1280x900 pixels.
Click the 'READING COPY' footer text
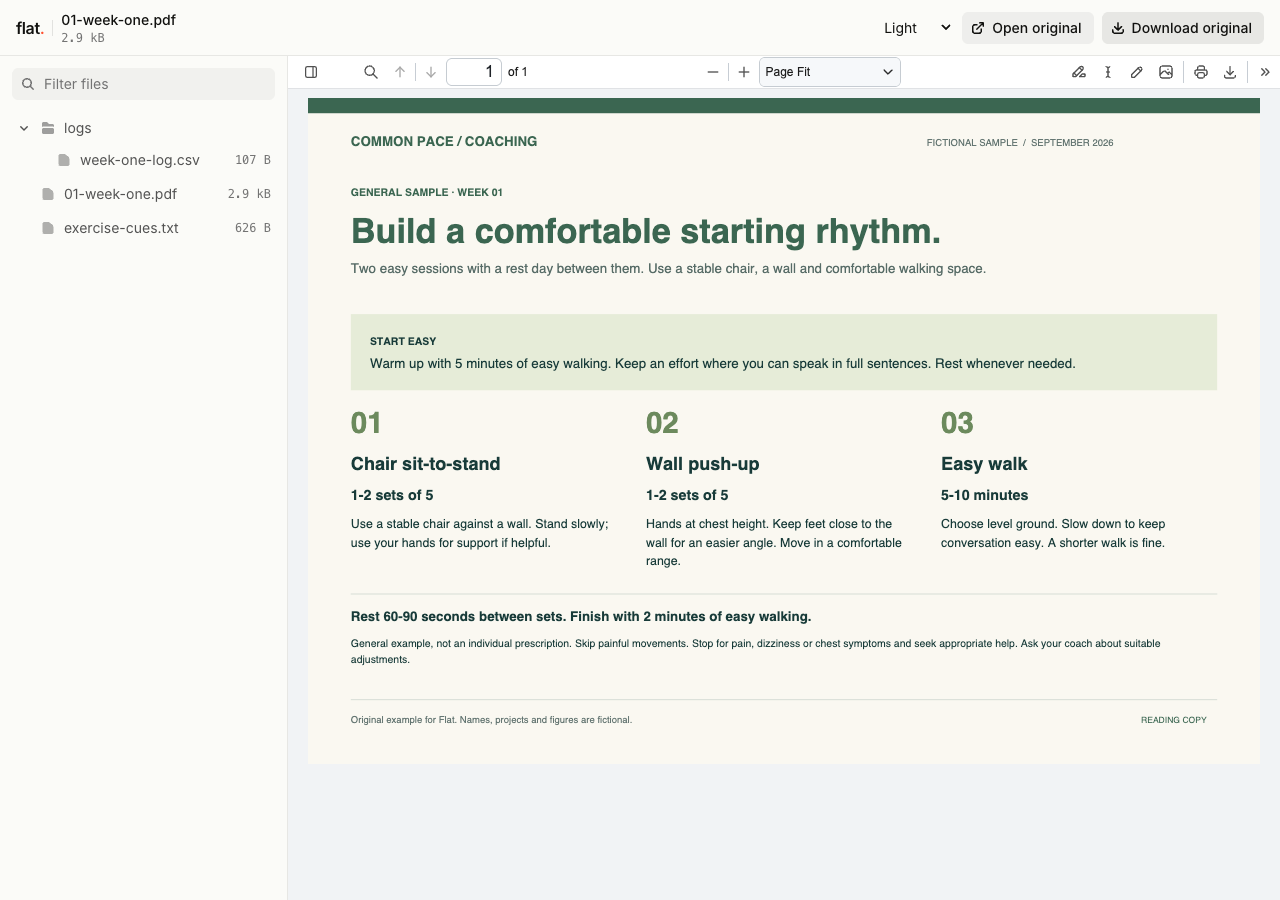[1174, 720]
